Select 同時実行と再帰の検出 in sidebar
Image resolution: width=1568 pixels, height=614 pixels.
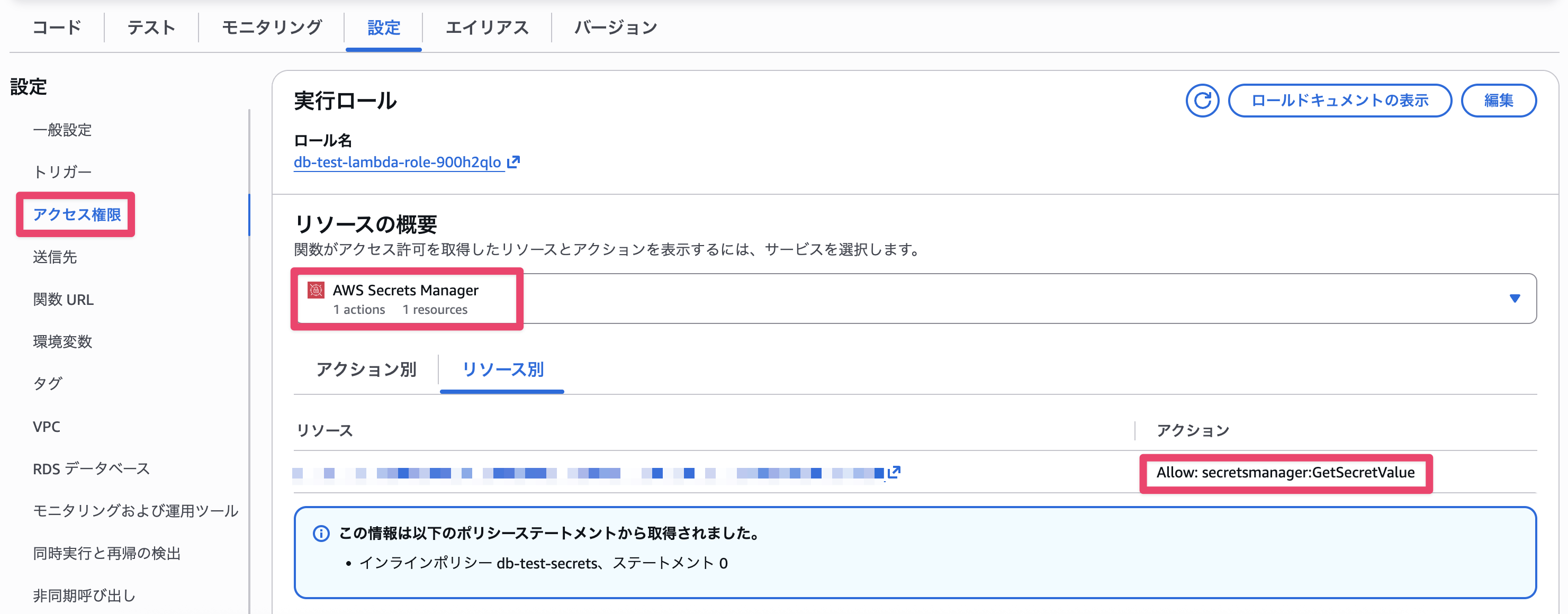pyautogui.click(x=106, y=553)
